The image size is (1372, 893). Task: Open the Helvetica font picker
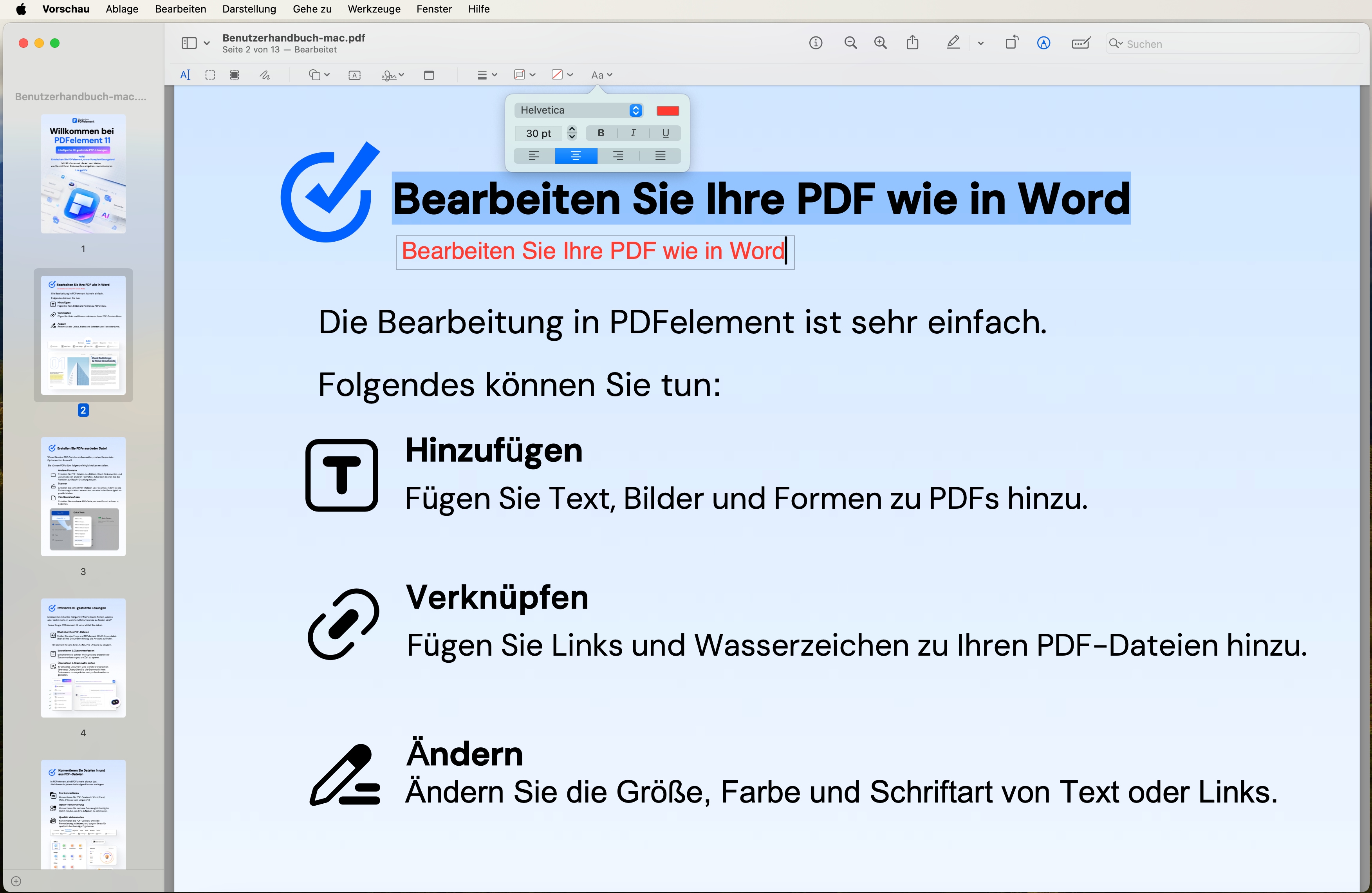pyautogui.click(x=578, y=110)
